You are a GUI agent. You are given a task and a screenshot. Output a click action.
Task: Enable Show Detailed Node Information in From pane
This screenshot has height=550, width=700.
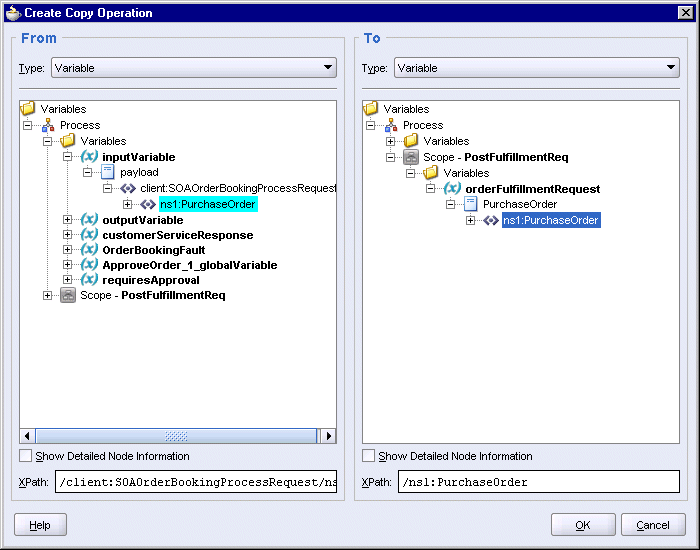point(25,456)
